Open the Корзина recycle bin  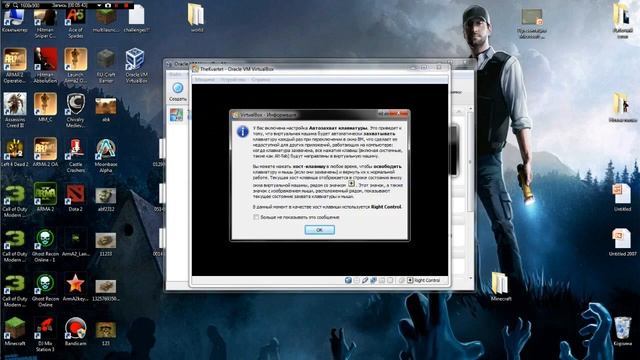[622, 331]
